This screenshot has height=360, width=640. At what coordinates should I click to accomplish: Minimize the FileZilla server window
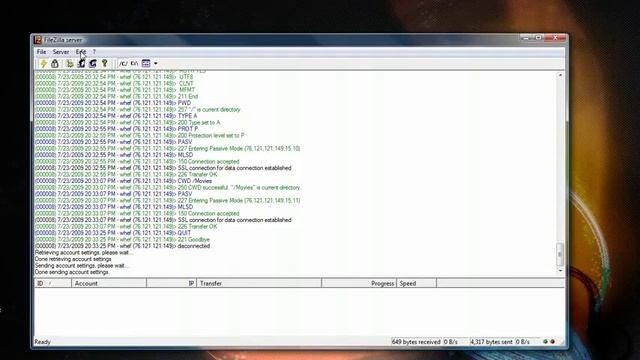pyautogui.click(x=526, y=38)
